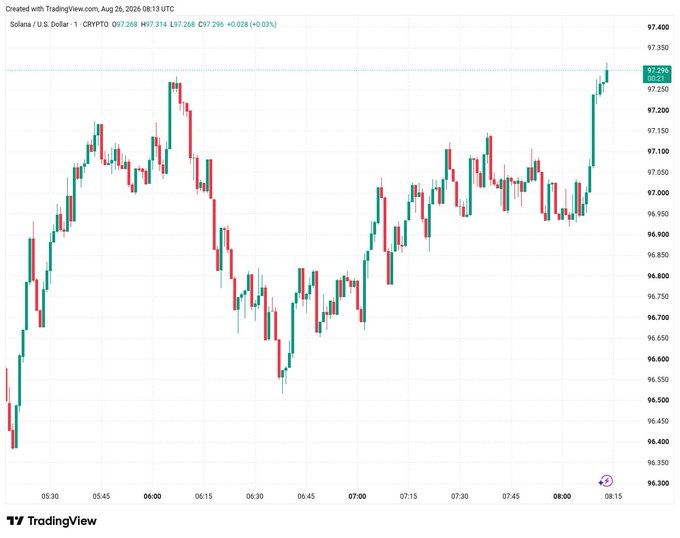Click the 05:30 time axis label
This screenshot has height=538, width=680.
pos(50,496)
